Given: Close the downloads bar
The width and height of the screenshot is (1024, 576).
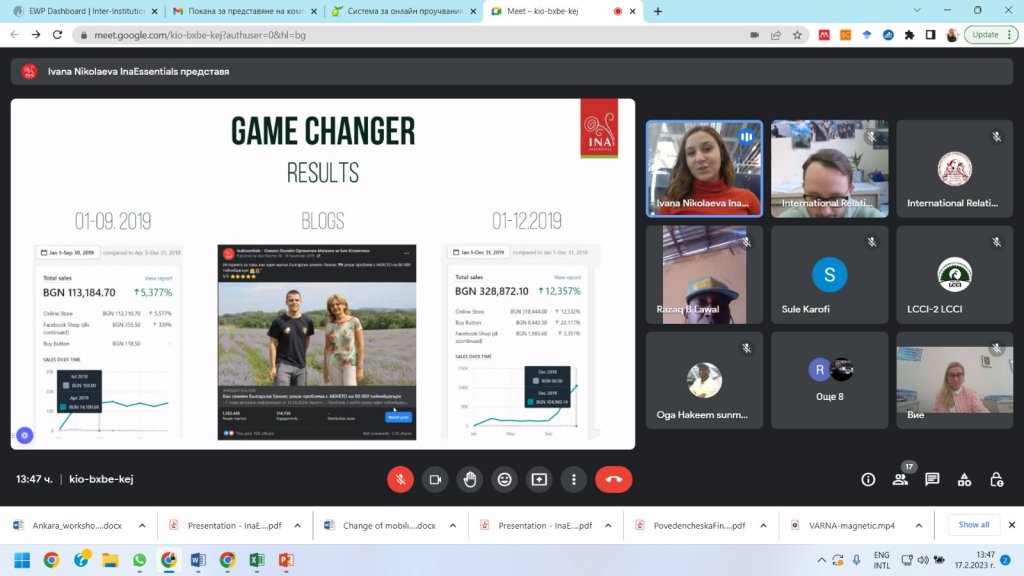Looking at the screenshot, I should pos(1012,524).
